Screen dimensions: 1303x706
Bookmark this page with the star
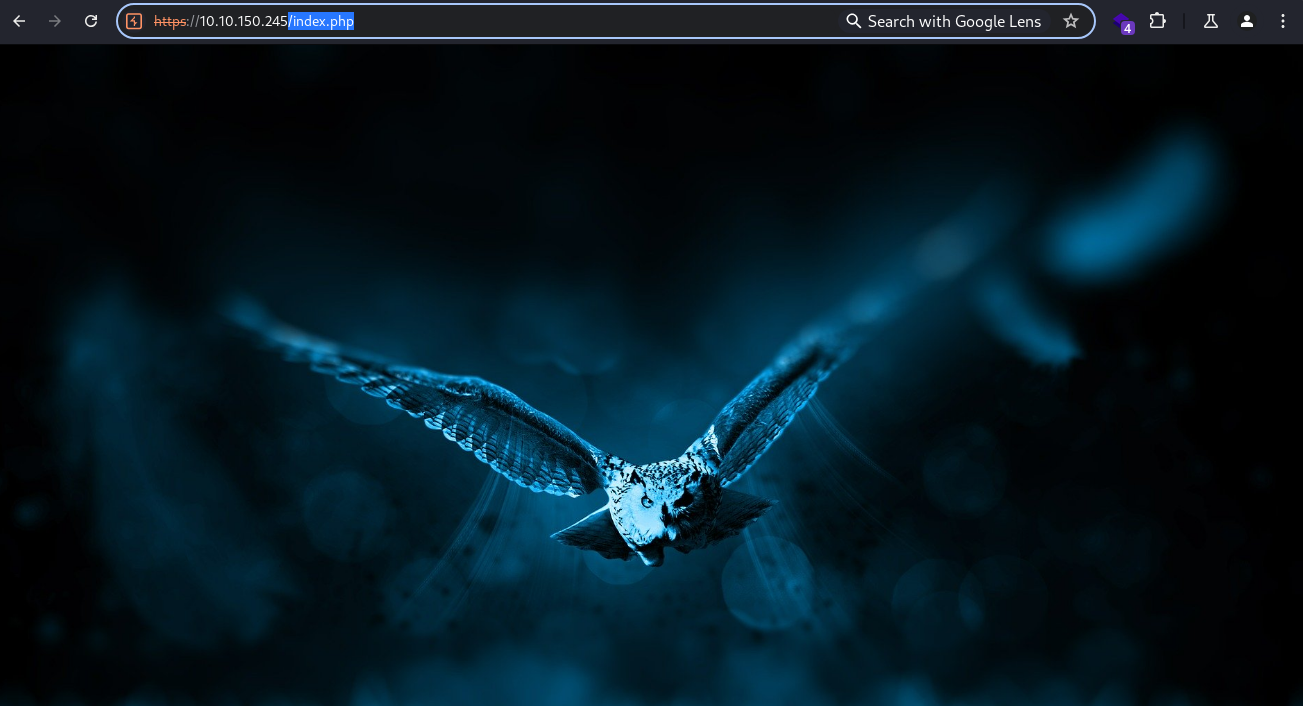1071,21
